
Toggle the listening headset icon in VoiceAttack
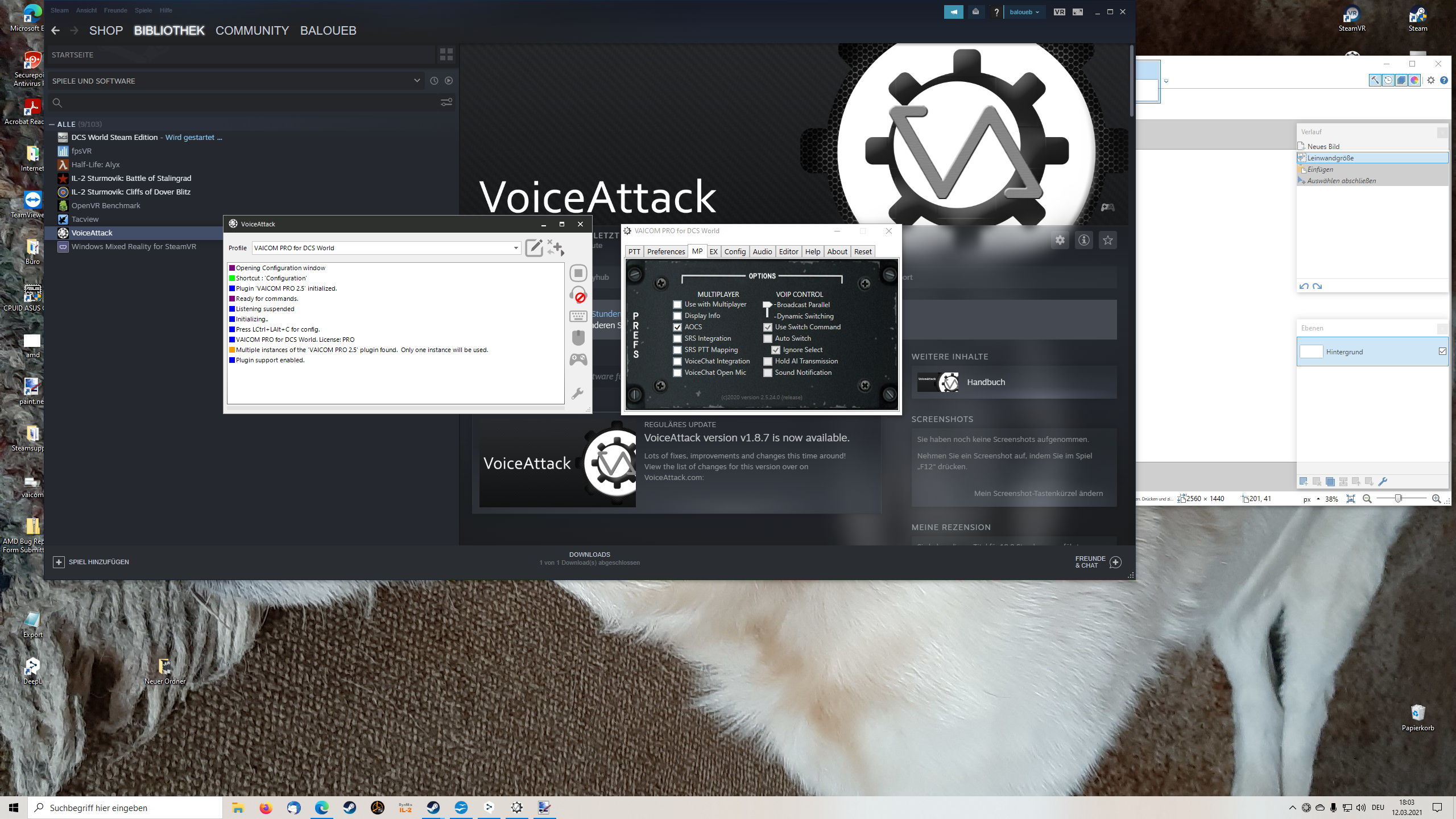point(578,295)
